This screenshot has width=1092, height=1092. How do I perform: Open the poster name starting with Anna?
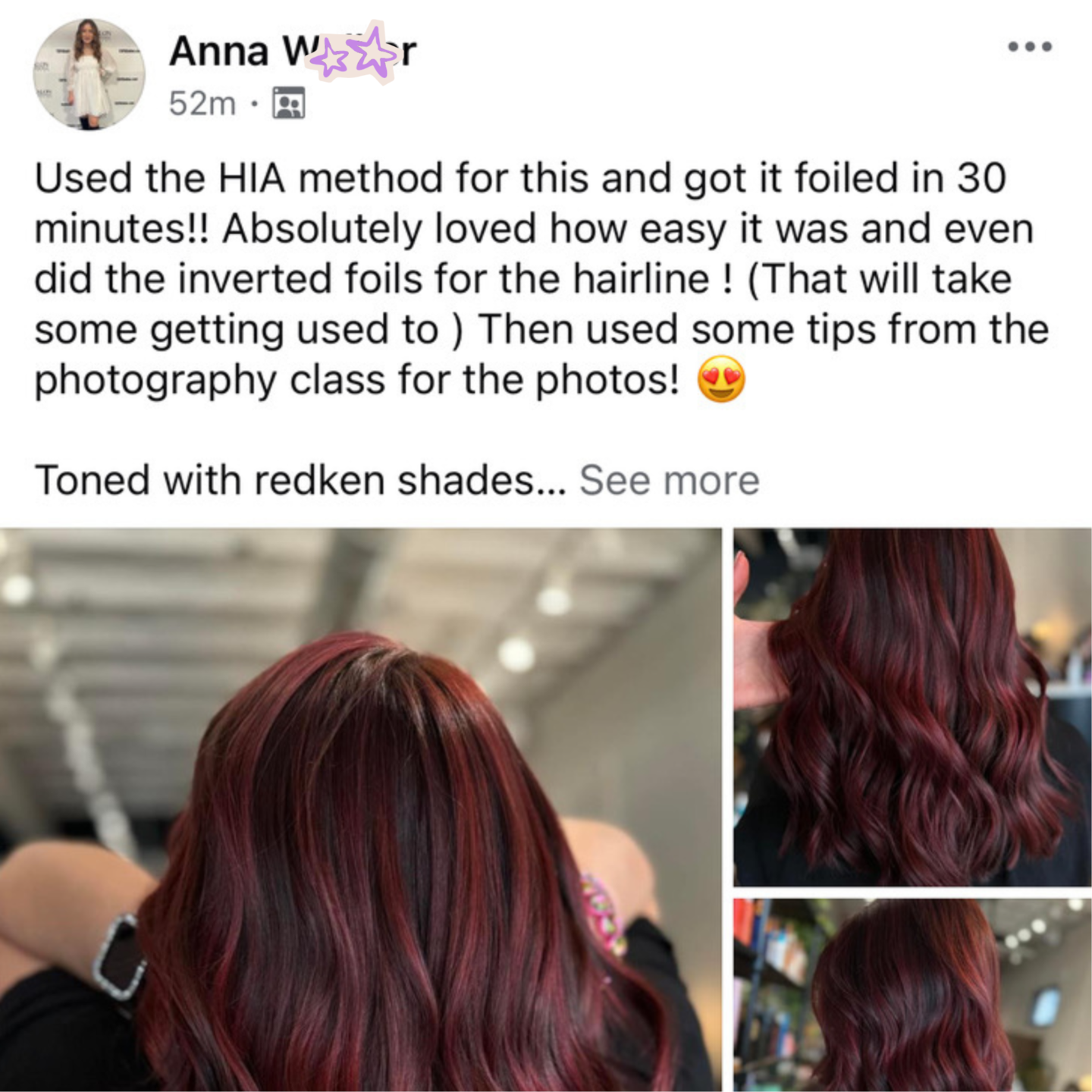click(293, 52)
